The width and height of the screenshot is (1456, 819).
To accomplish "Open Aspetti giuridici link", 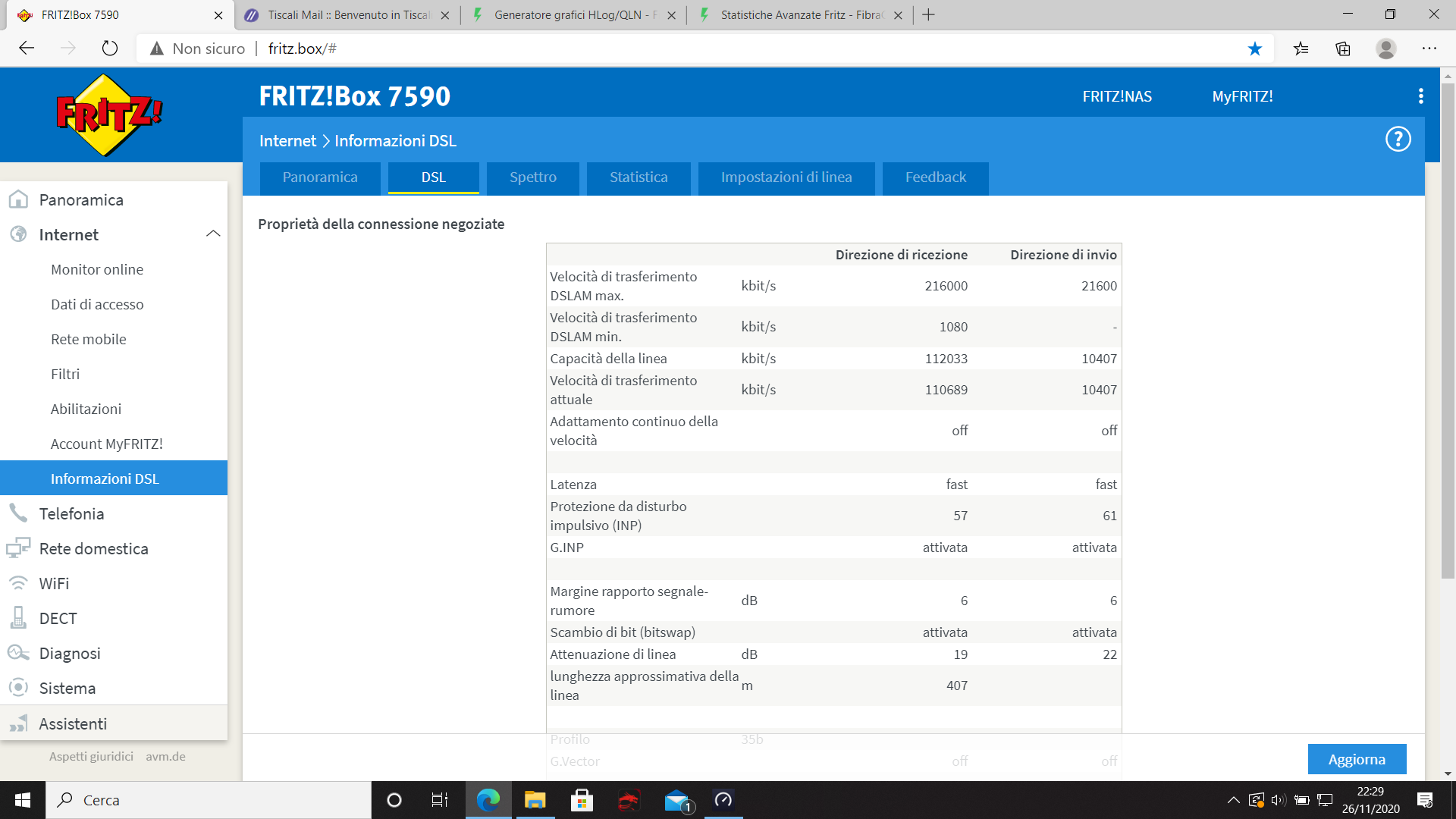I will [x=91, y=756].
